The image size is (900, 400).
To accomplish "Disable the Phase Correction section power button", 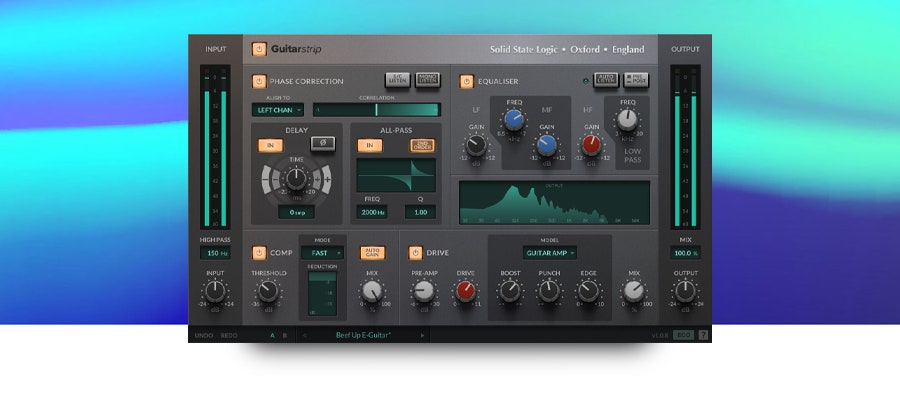I will click(259, 81).
